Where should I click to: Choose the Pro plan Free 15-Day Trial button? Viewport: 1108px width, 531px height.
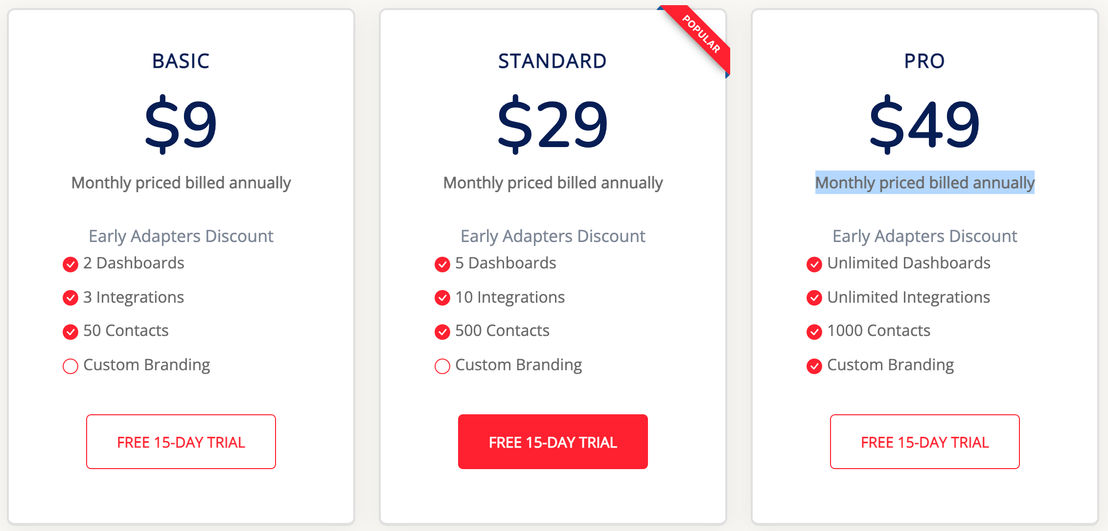[924, 442]
